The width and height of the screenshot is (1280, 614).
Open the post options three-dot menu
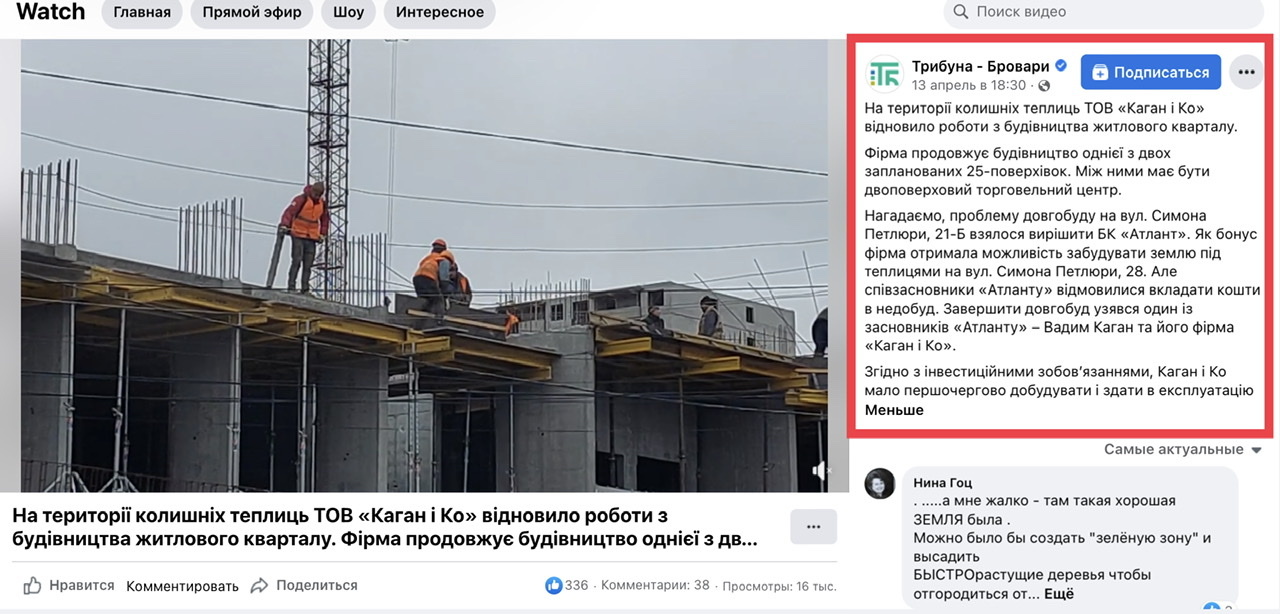pos(1245,72)
